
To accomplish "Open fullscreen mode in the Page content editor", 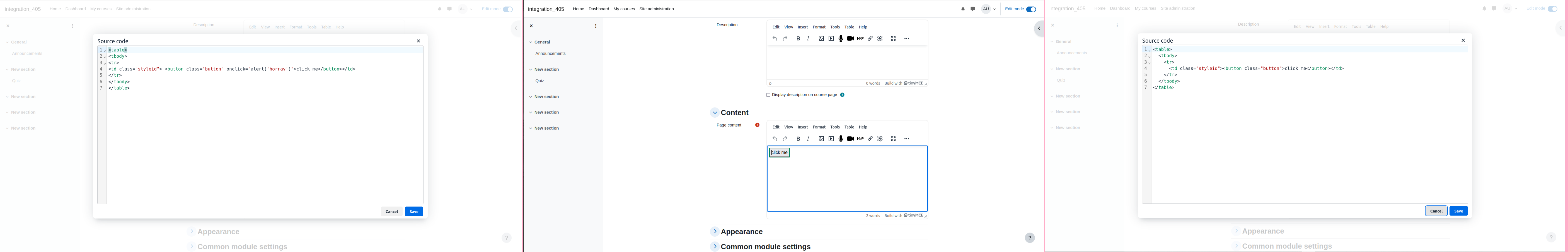I will click(894, 139).
